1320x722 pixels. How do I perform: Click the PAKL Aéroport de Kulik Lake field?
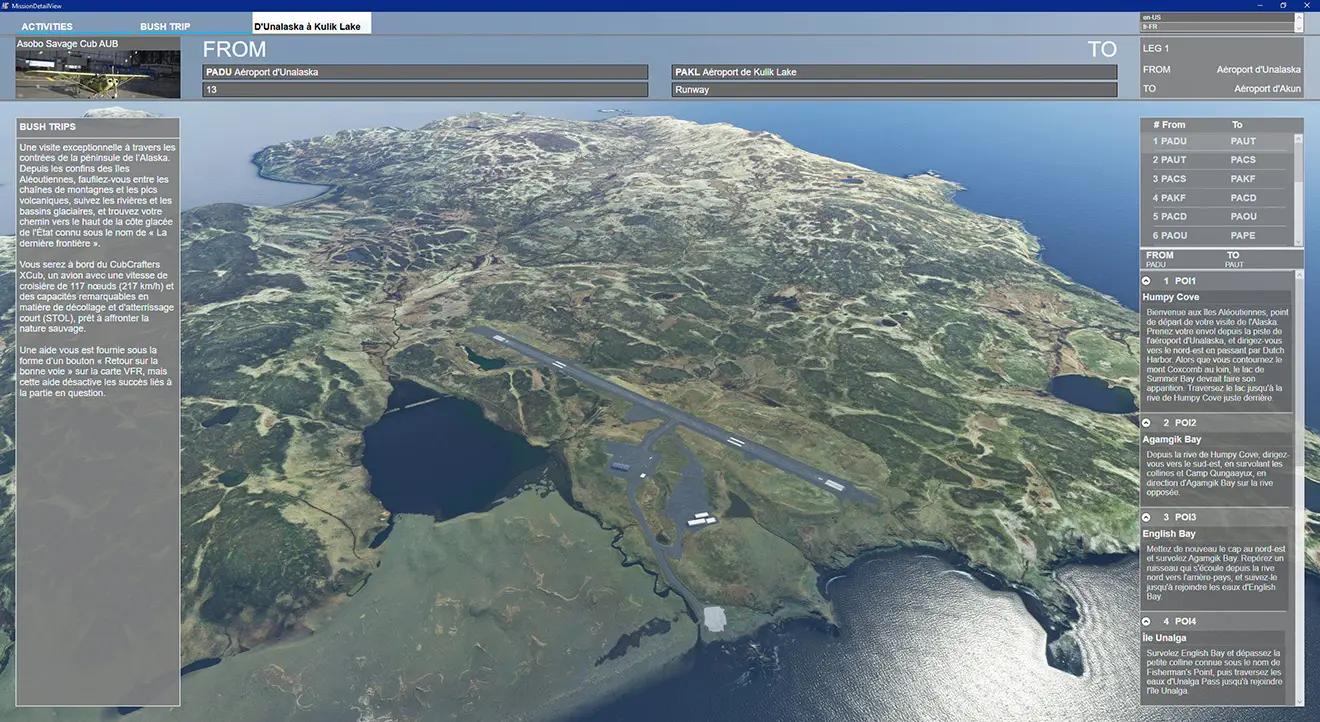pyautogui.click(x=894, y=72)
